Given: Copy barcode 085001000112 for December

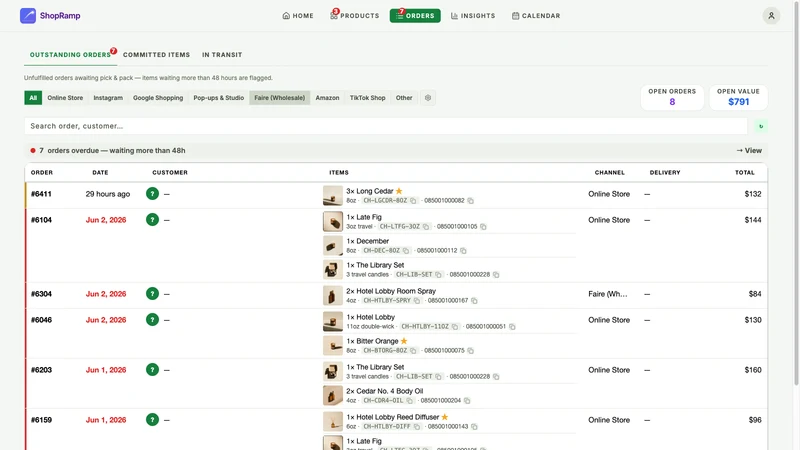Looking at the screenshot, I should 463,251.
